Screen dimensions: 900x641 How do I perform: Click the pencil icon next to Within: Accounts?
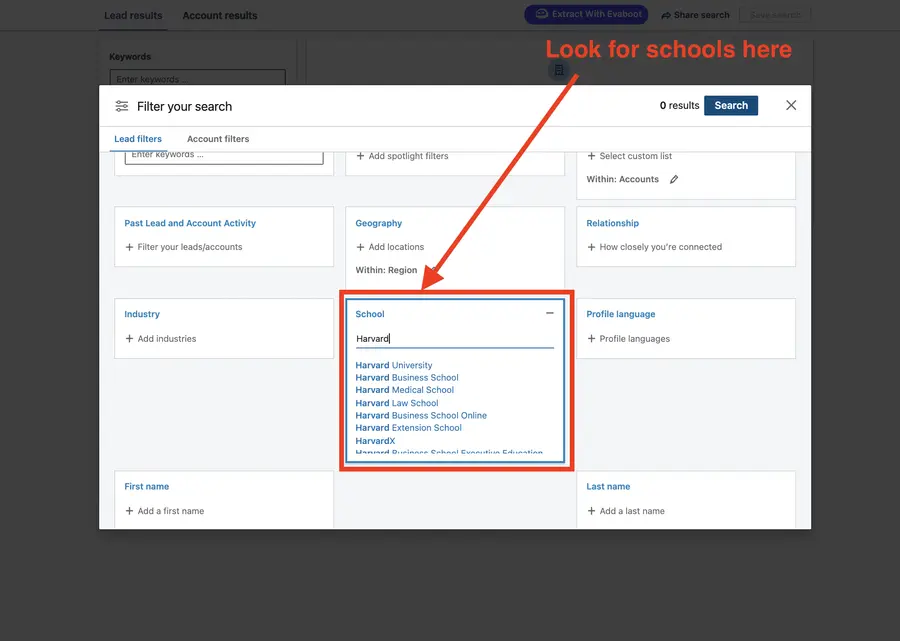(x=674, y=180)
